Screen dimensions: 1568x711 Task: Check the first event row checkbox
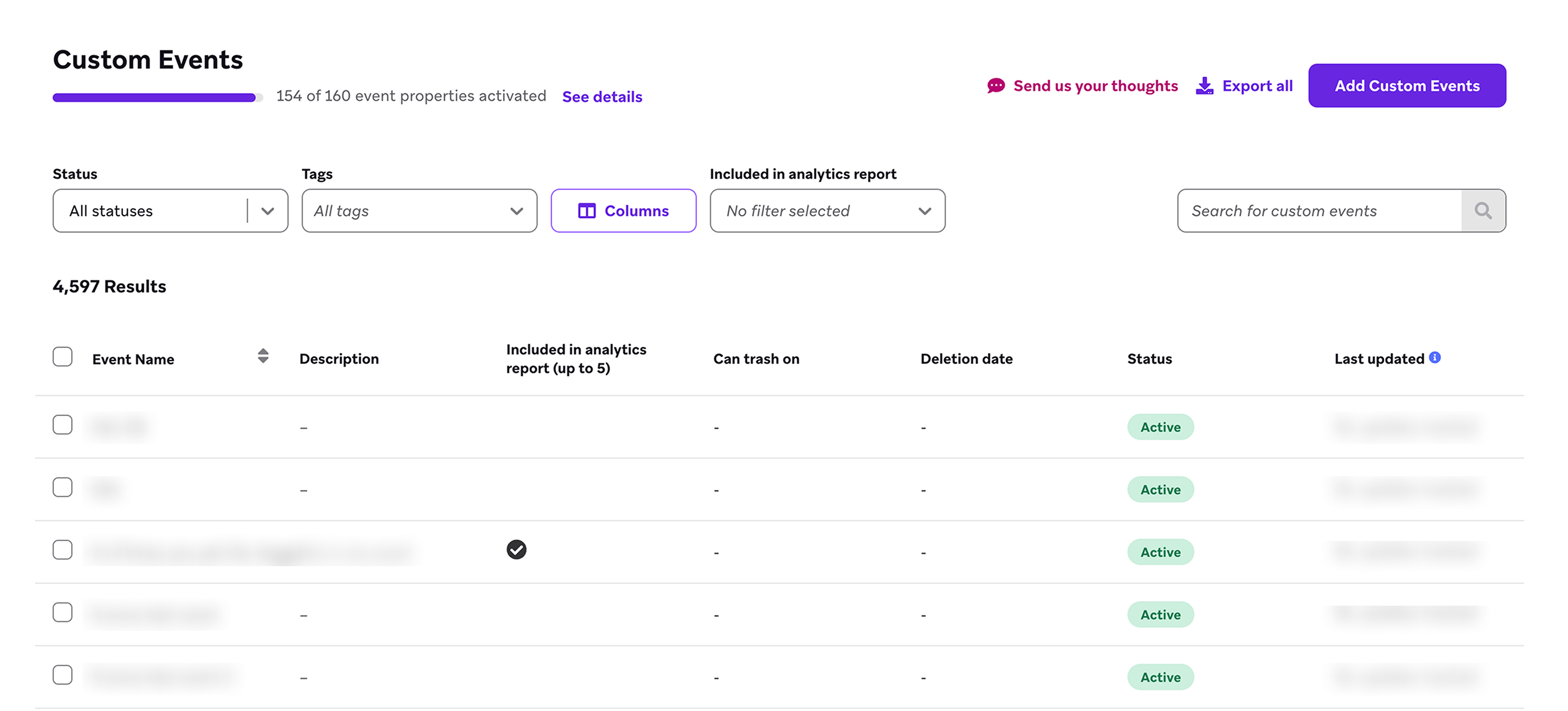point(62,424)
